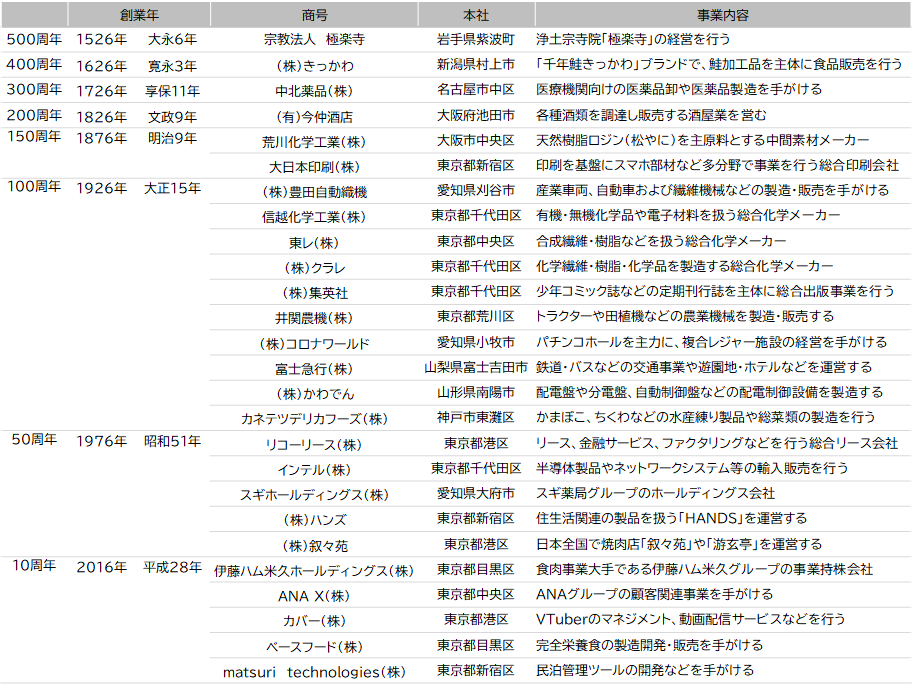Select the (株)豊田自動織機 cell
Viewport: 913px width, 687px height.
314,192
